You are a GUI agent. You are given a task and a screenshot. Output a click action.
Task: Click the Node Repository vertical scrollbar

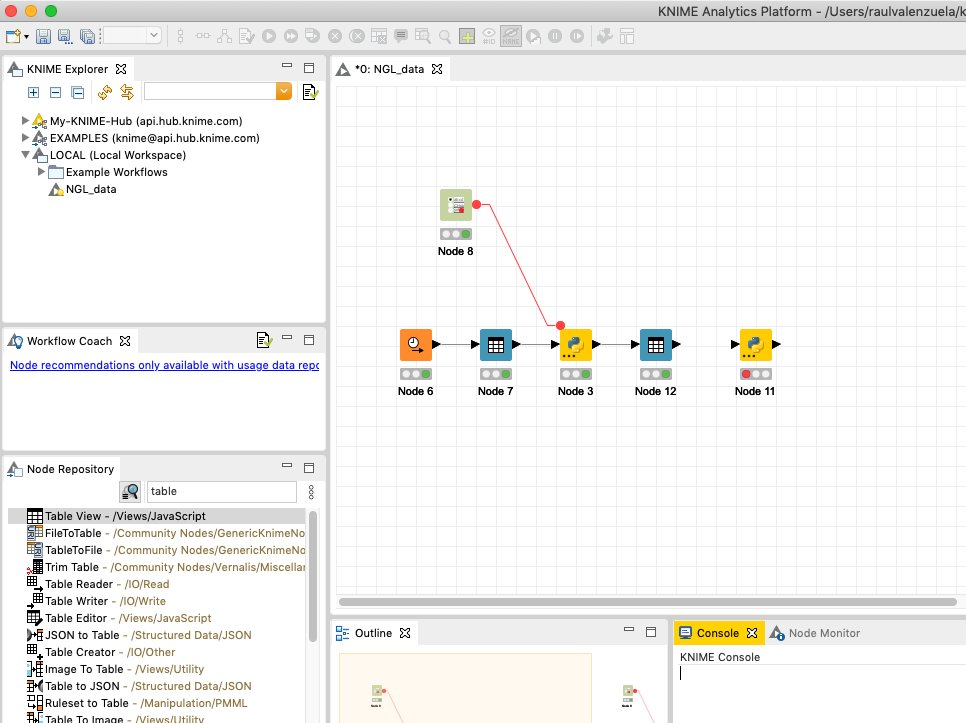[313, 576]
